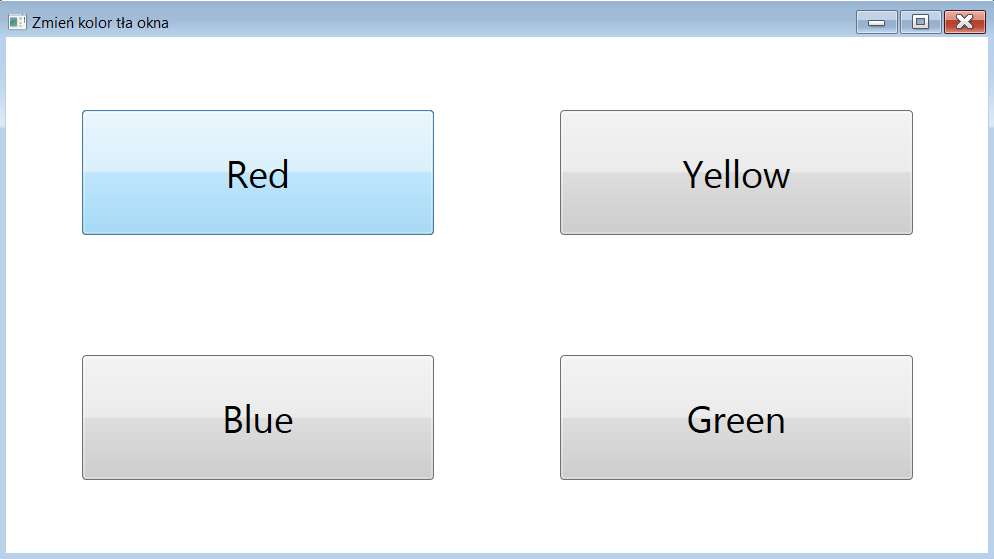Screen dimensions: 994x559
Task: Maximize the application window
Action: (x=920, y=22)
